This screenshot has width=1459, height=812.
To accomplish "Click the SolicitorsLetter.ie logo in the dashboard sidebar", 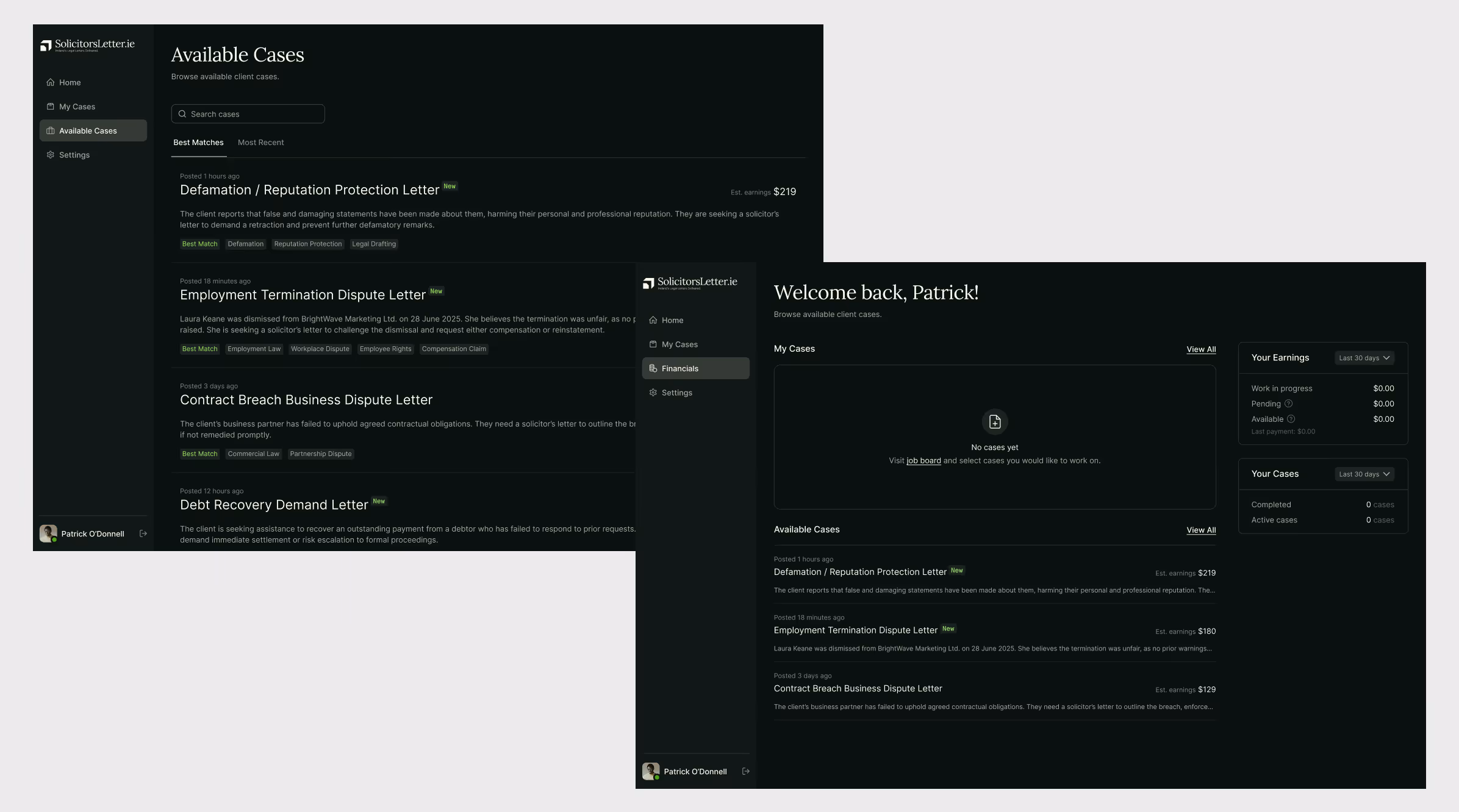I will click(x=690, y=282).
